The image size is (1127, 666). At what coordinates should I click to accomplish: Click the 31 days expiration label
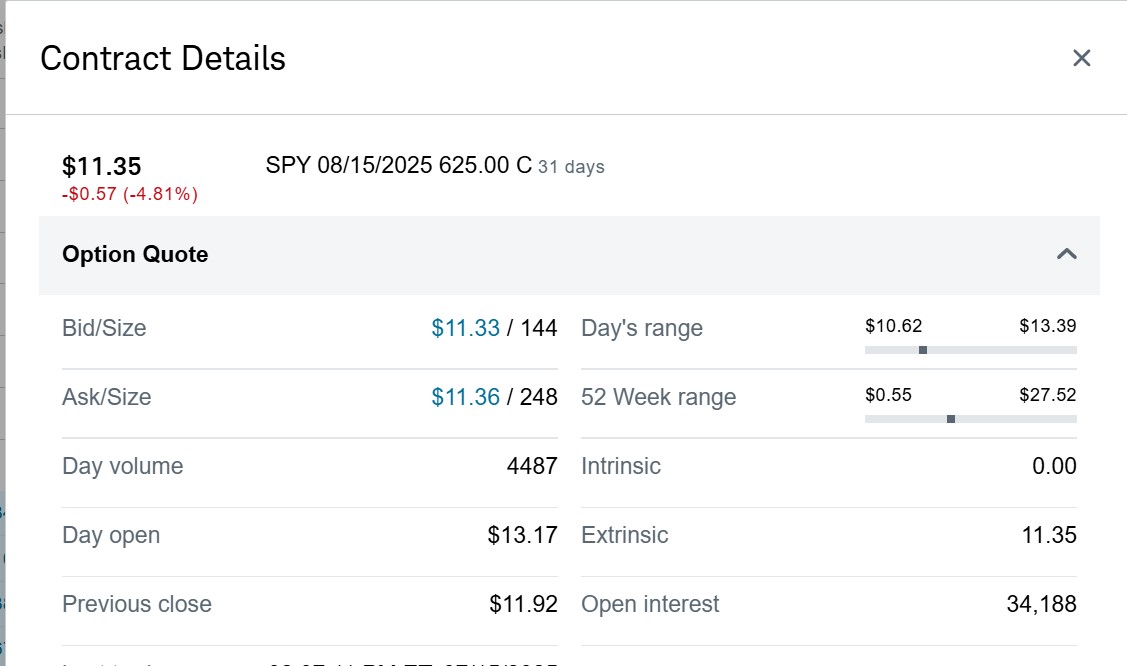coord(571,167)
